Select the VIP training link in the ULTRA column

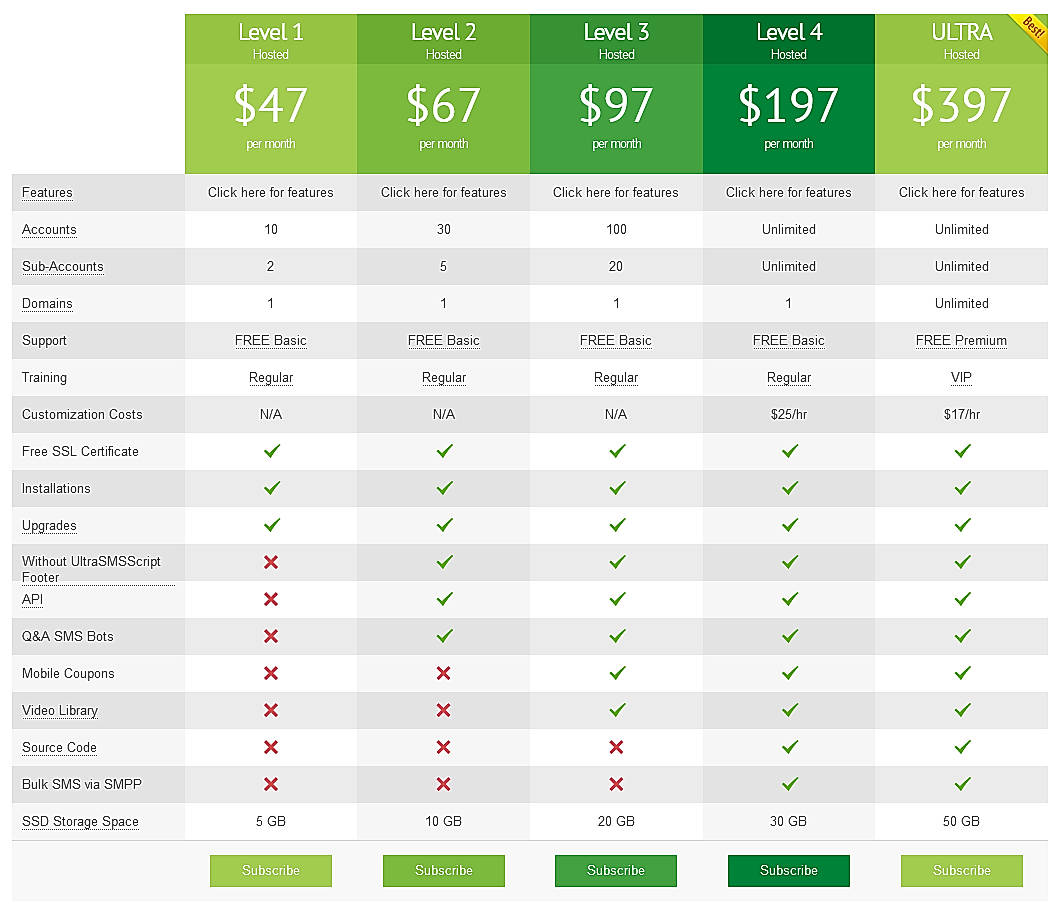961,377
